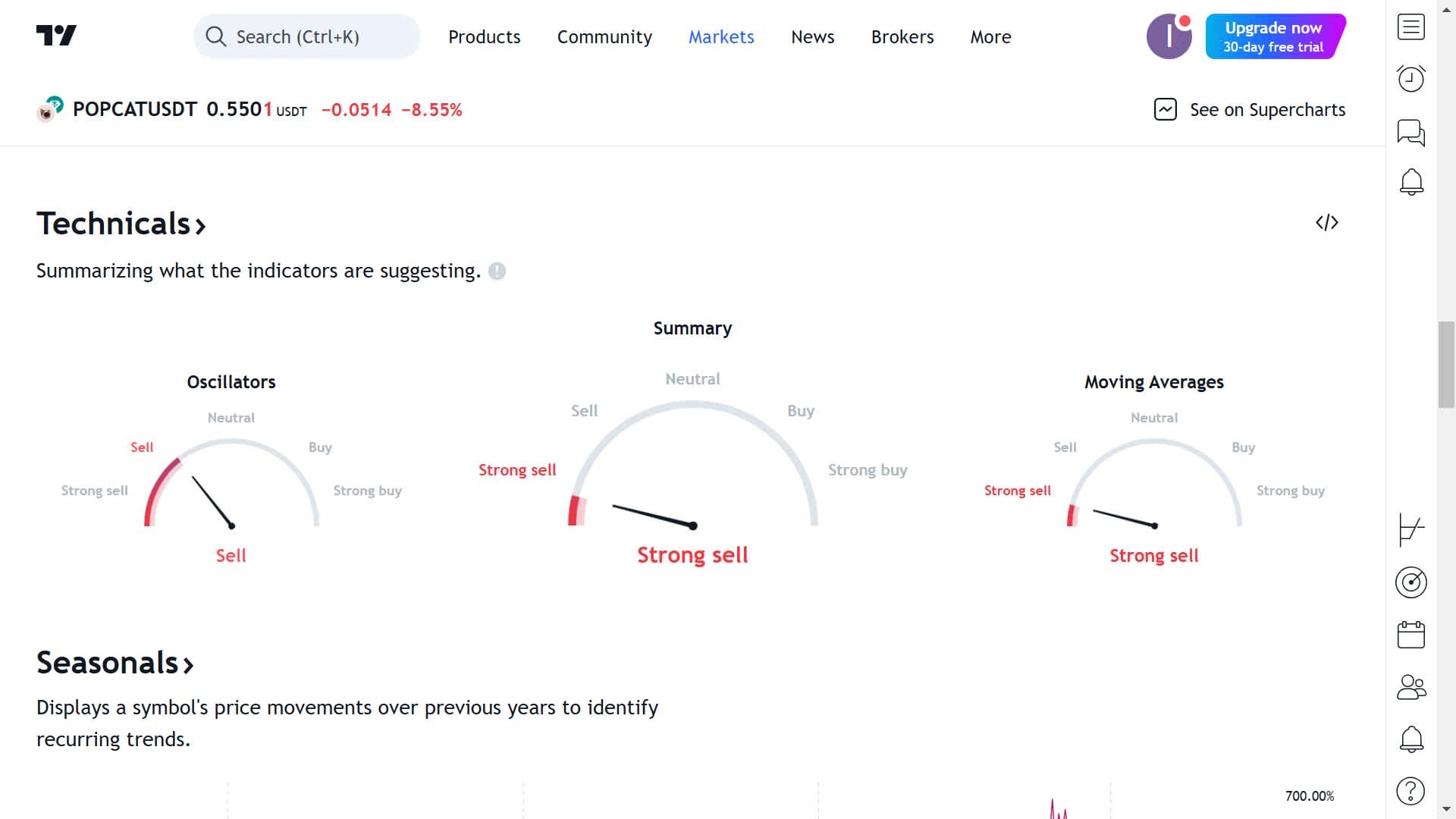Click the page vertical scrollbar thumb
Screen dimensions: 1456x819
[x=1445, y=365]
